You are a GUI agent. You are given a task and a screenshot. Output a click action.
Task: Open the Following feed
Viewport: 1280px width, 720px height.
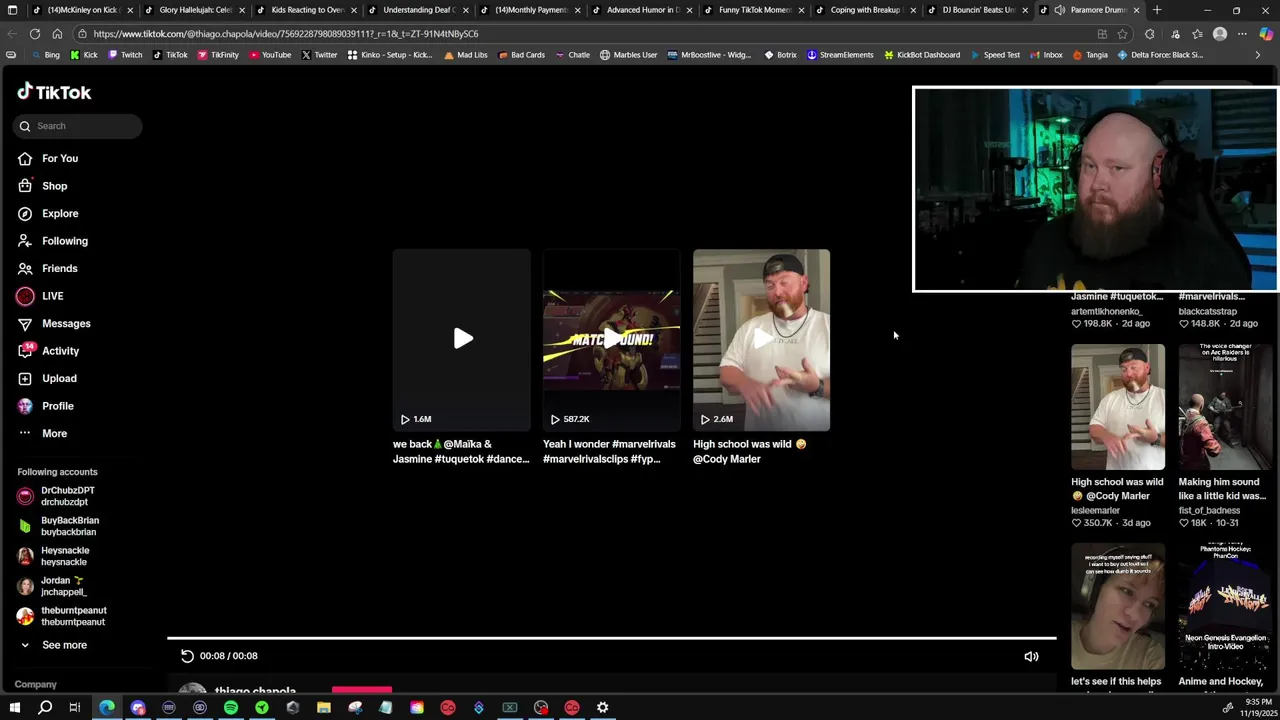[x=64, y=241]
